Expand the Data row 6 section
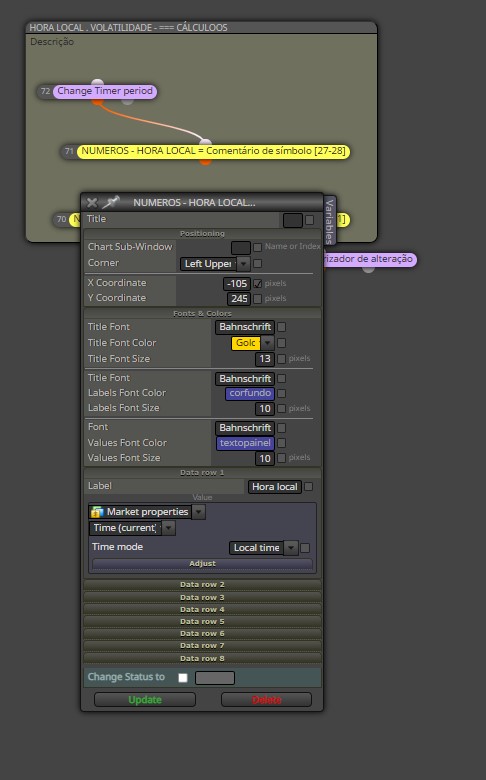This screenshot has height=780, width=486. [x=202, y=633]
